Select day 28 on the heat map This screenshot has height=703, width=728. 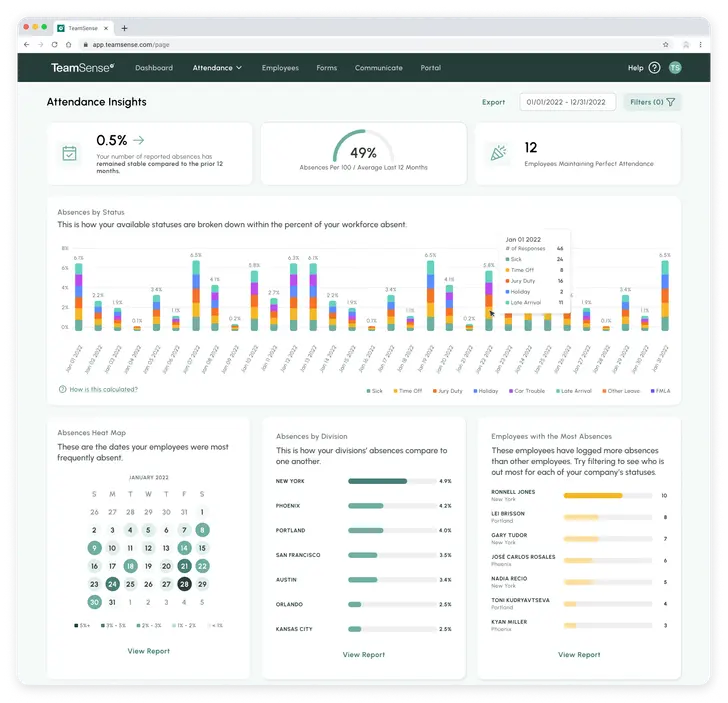(x=184, y=584)
